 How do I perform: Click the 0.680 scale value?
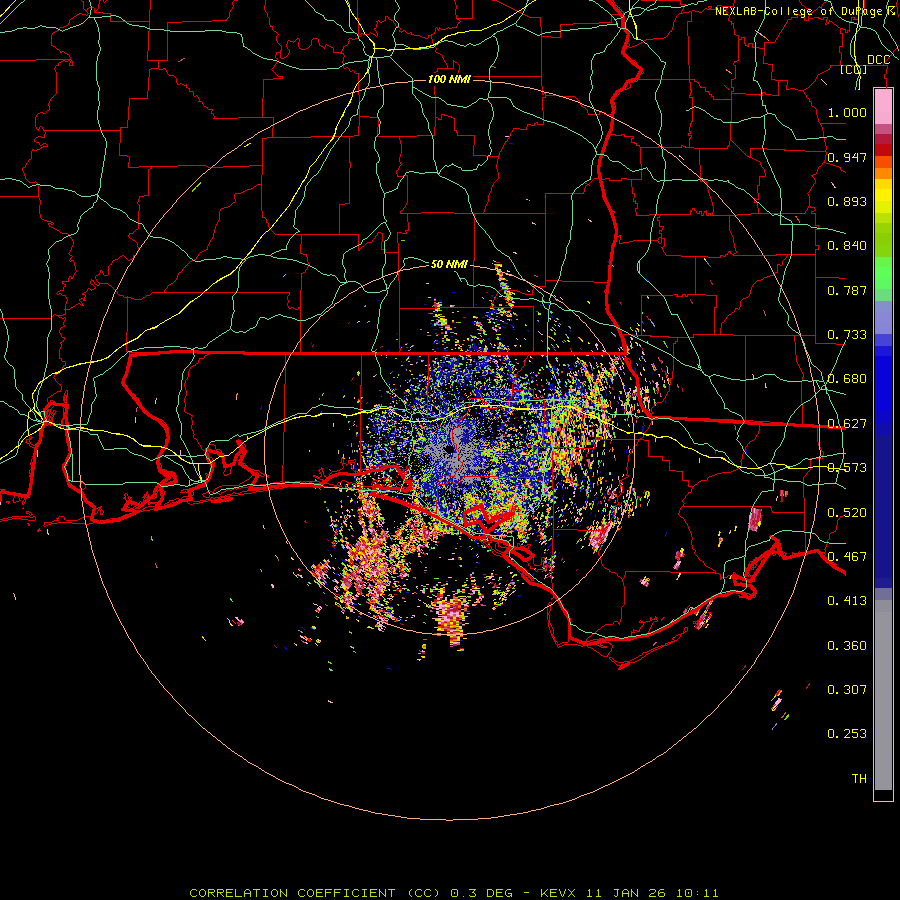coord(847,379)
